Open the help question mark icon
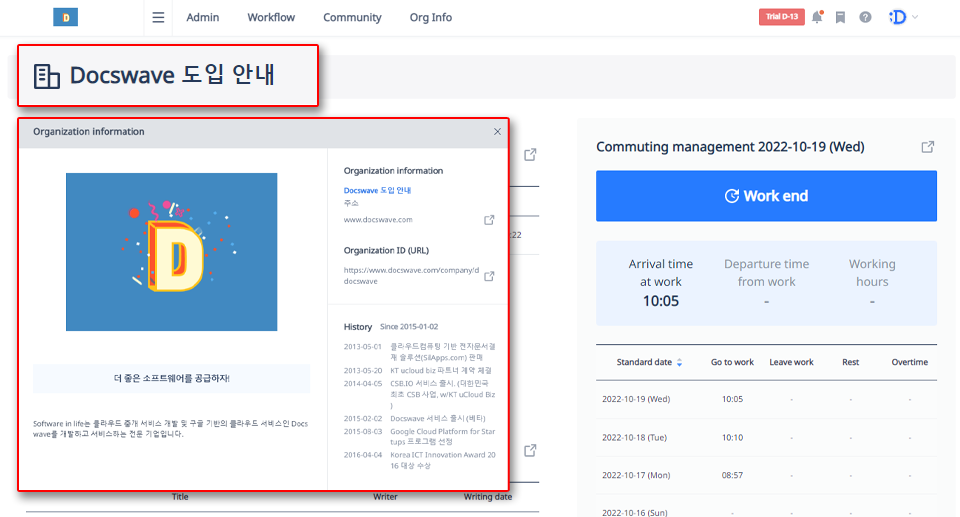The image size is (960, 517). click(x=865, y=17)
